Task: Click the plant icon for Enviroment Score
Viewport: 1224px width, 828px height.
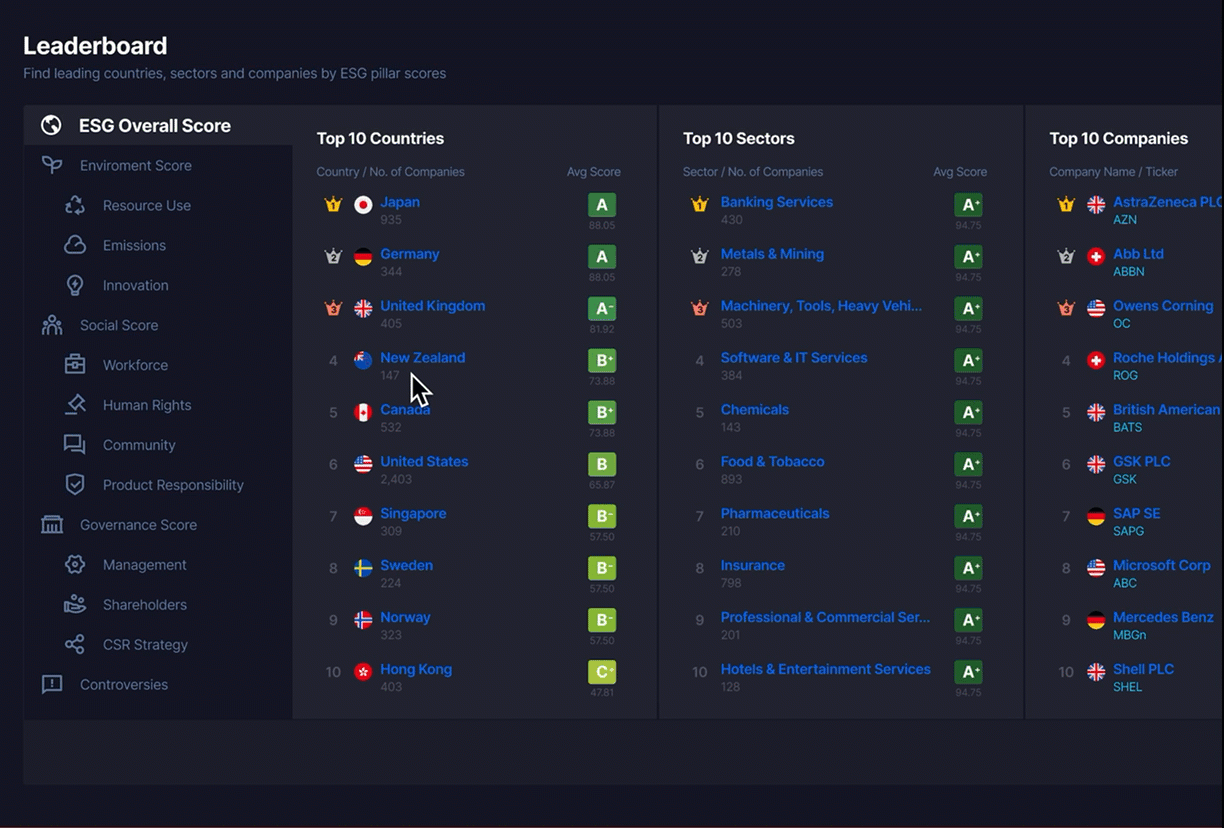Action: coord(52,165)
